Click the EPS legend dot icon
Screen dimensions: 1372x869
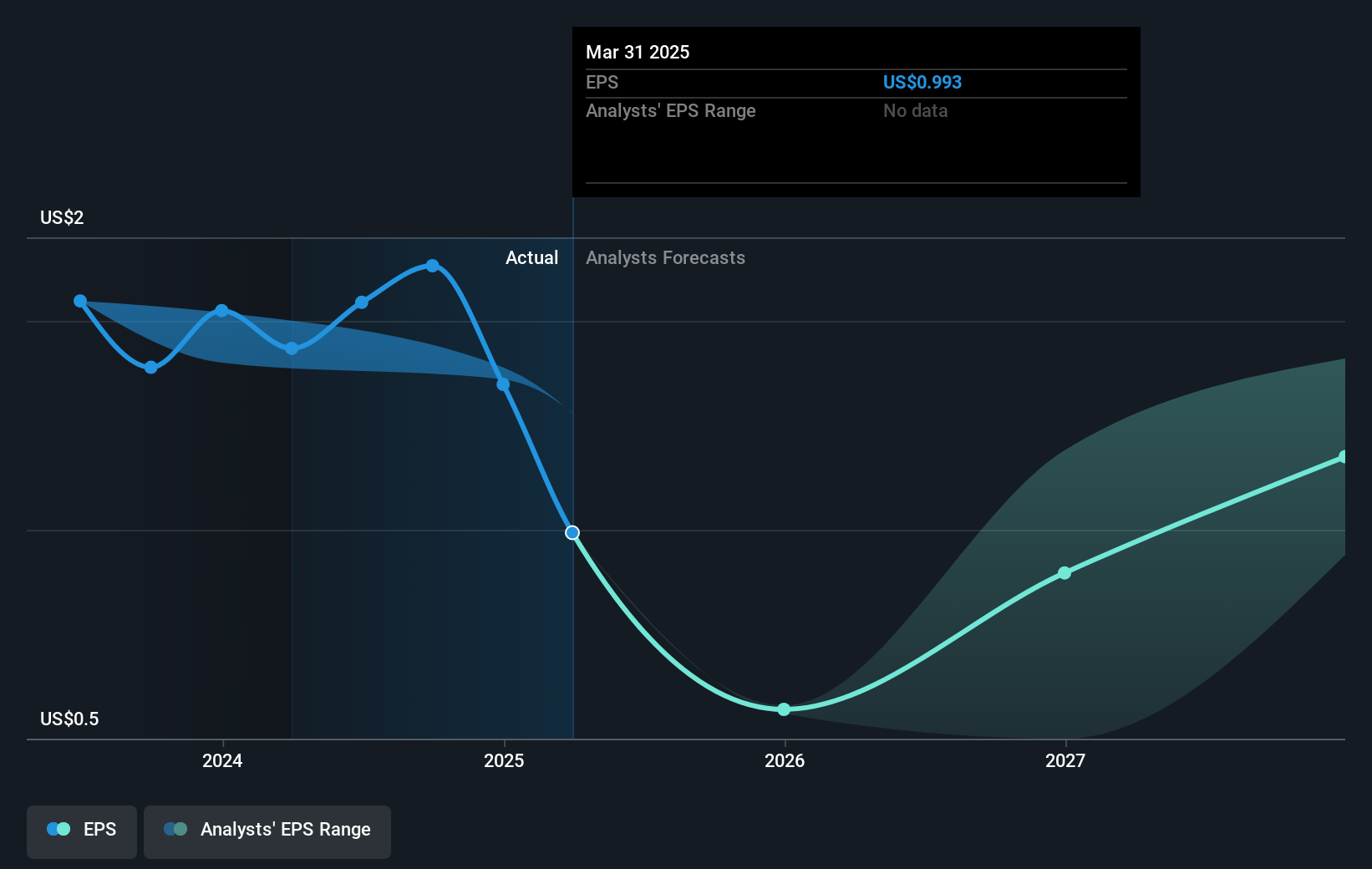point(57,828)
